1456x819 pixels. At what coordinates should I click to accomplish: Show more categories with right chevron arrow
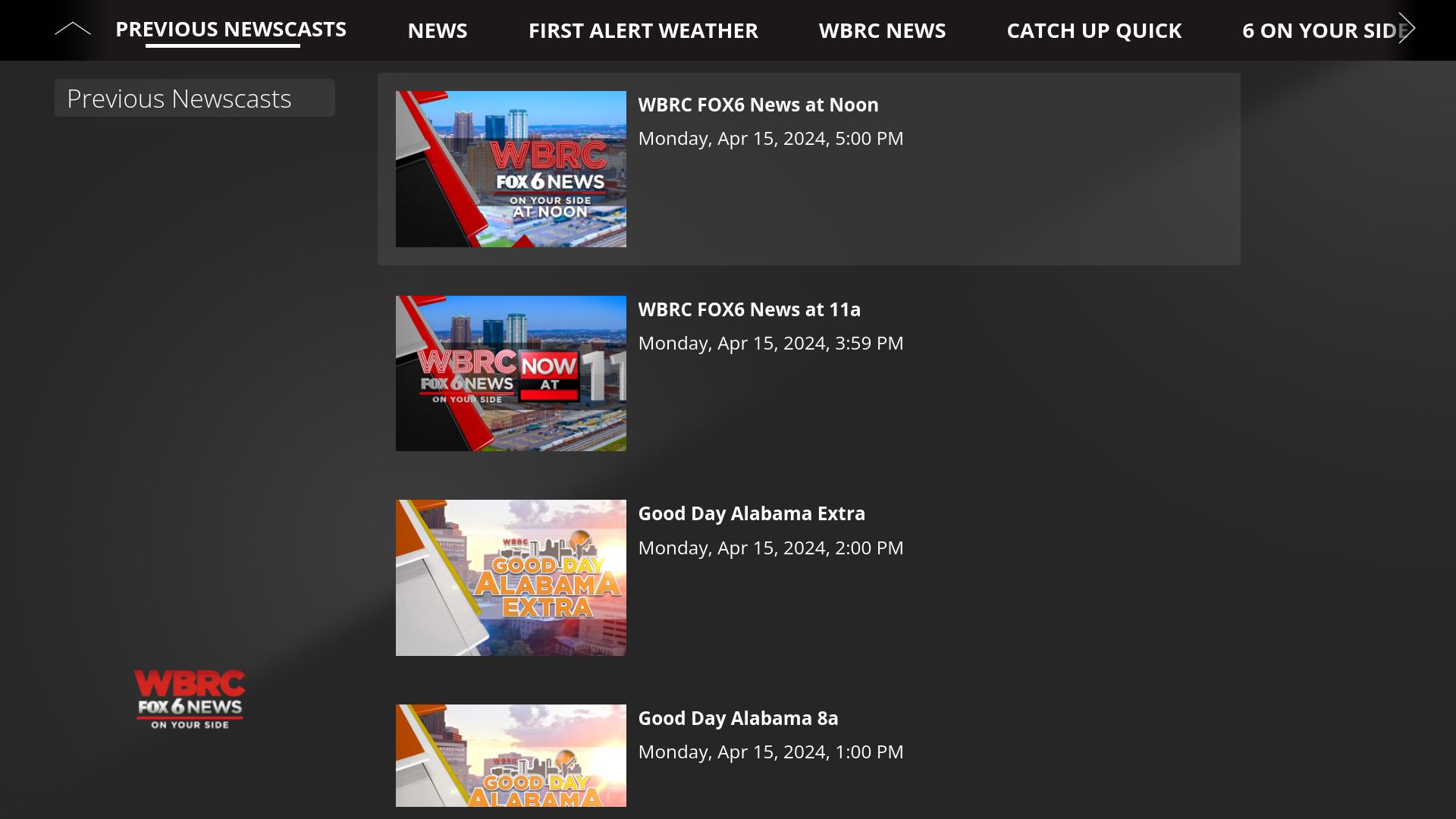click(1407, 29)
